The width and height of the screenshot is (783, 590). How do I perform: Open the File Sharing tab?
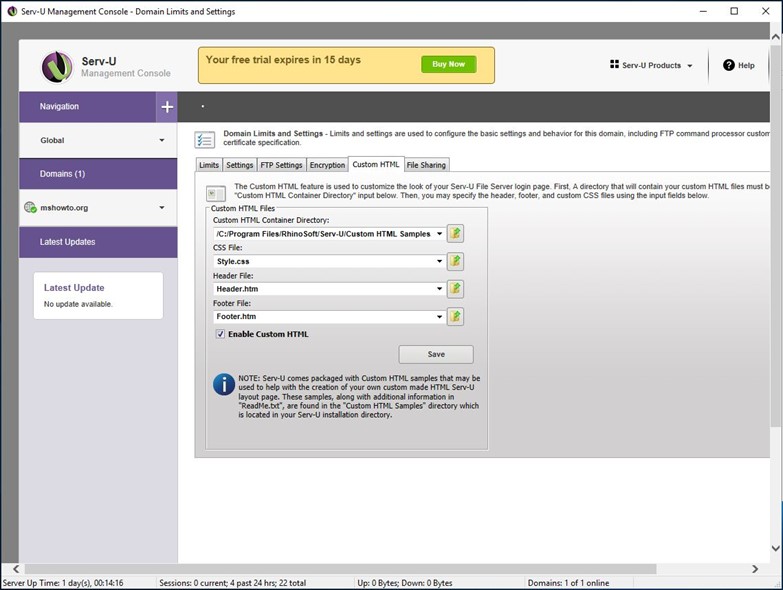pos(426,165)
